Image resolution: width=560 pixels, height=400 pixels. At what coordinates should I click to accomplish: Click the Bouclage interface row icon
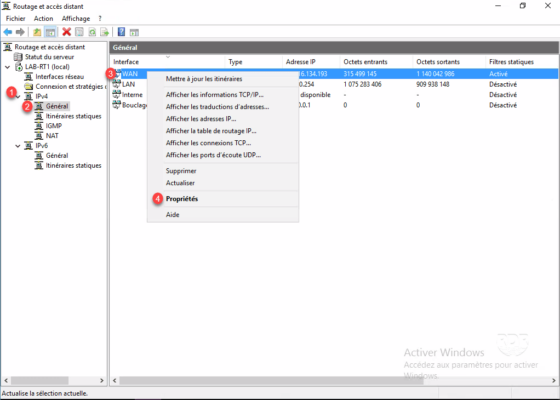pos(116,105)
